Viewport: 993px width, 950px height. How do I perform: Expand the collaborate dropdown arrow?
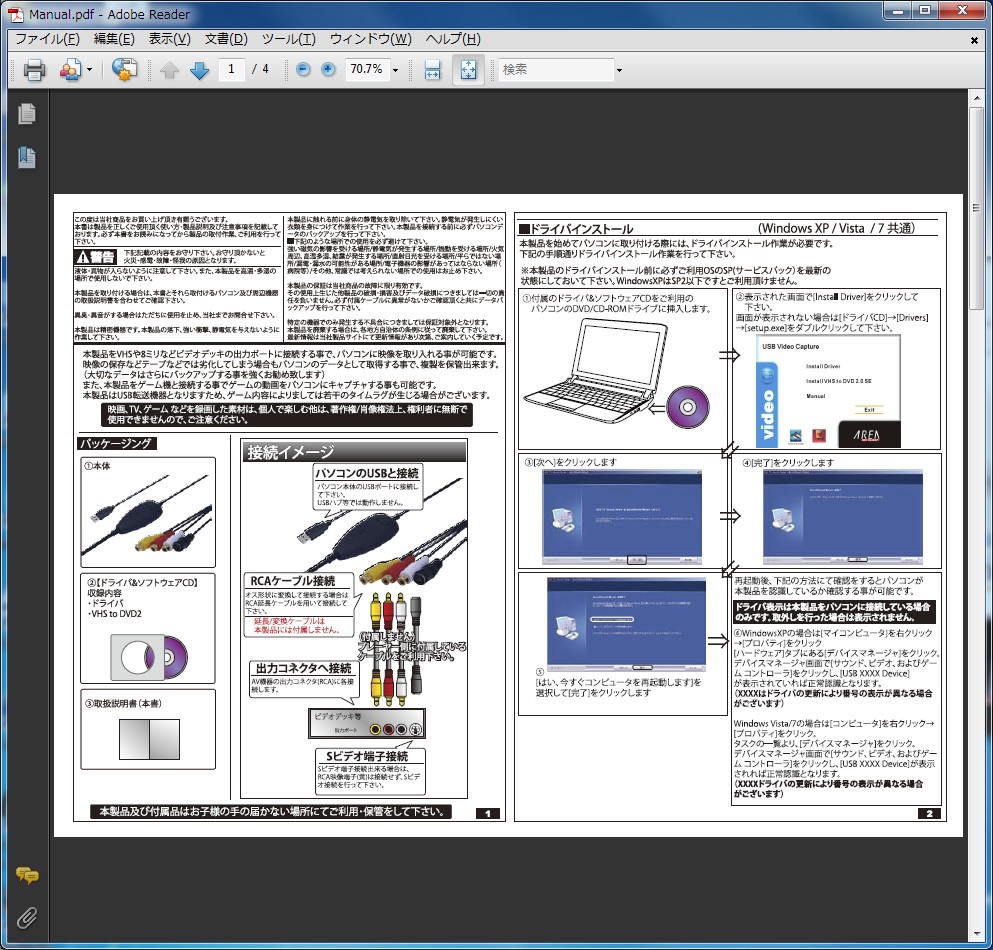(x=89, y=70)
